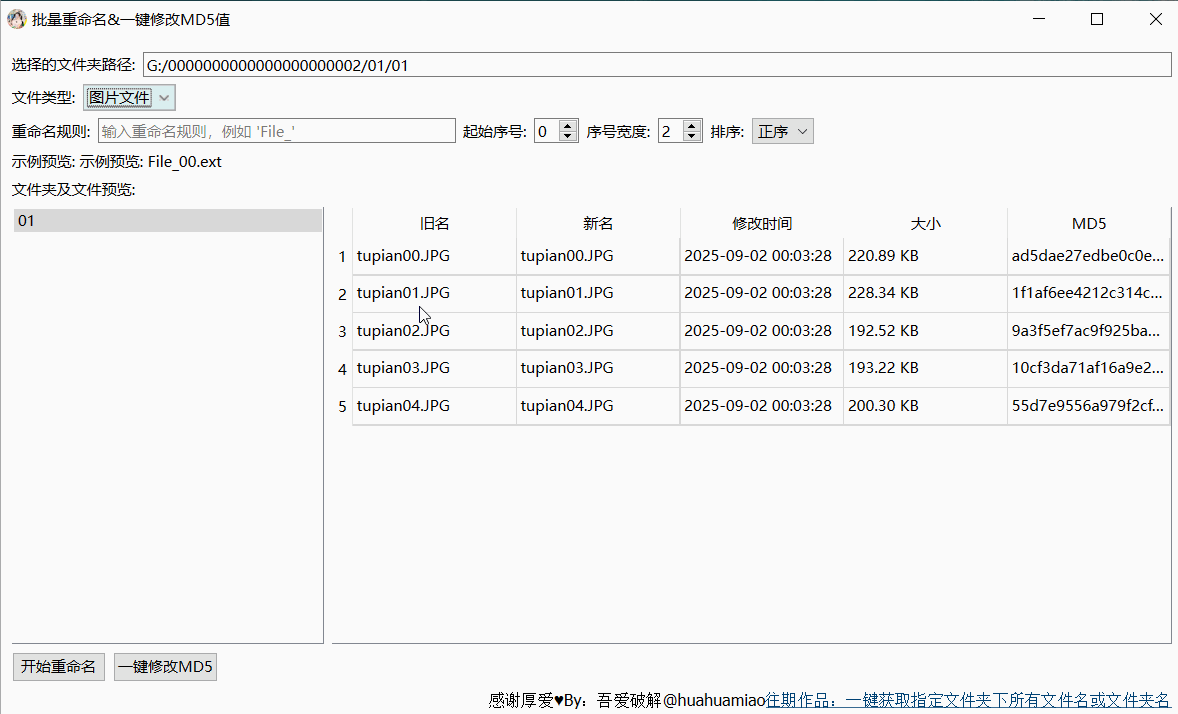Increase 起始序号 with the up arrow
The image size is (1178, 714).
(569, 124)
